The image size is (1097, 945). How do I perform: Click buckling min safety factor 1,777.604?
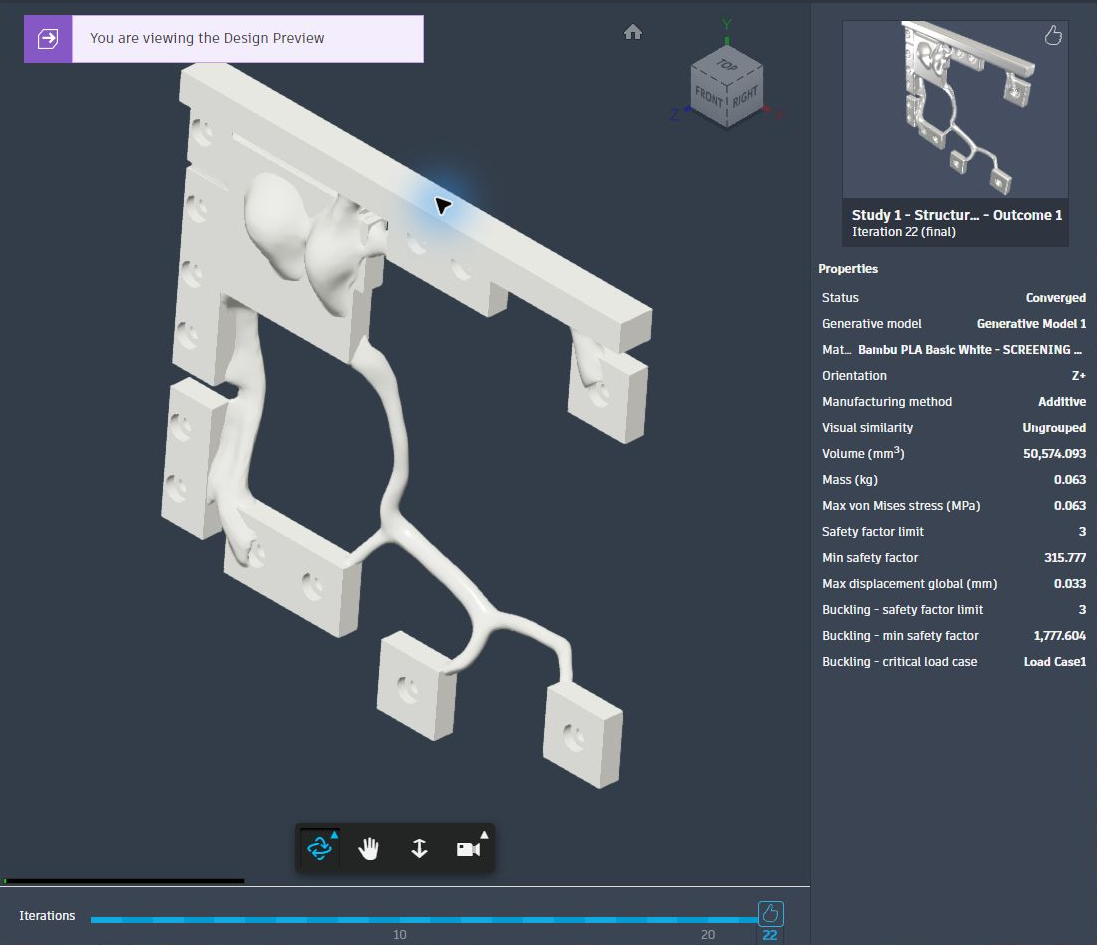[1059, 635]
